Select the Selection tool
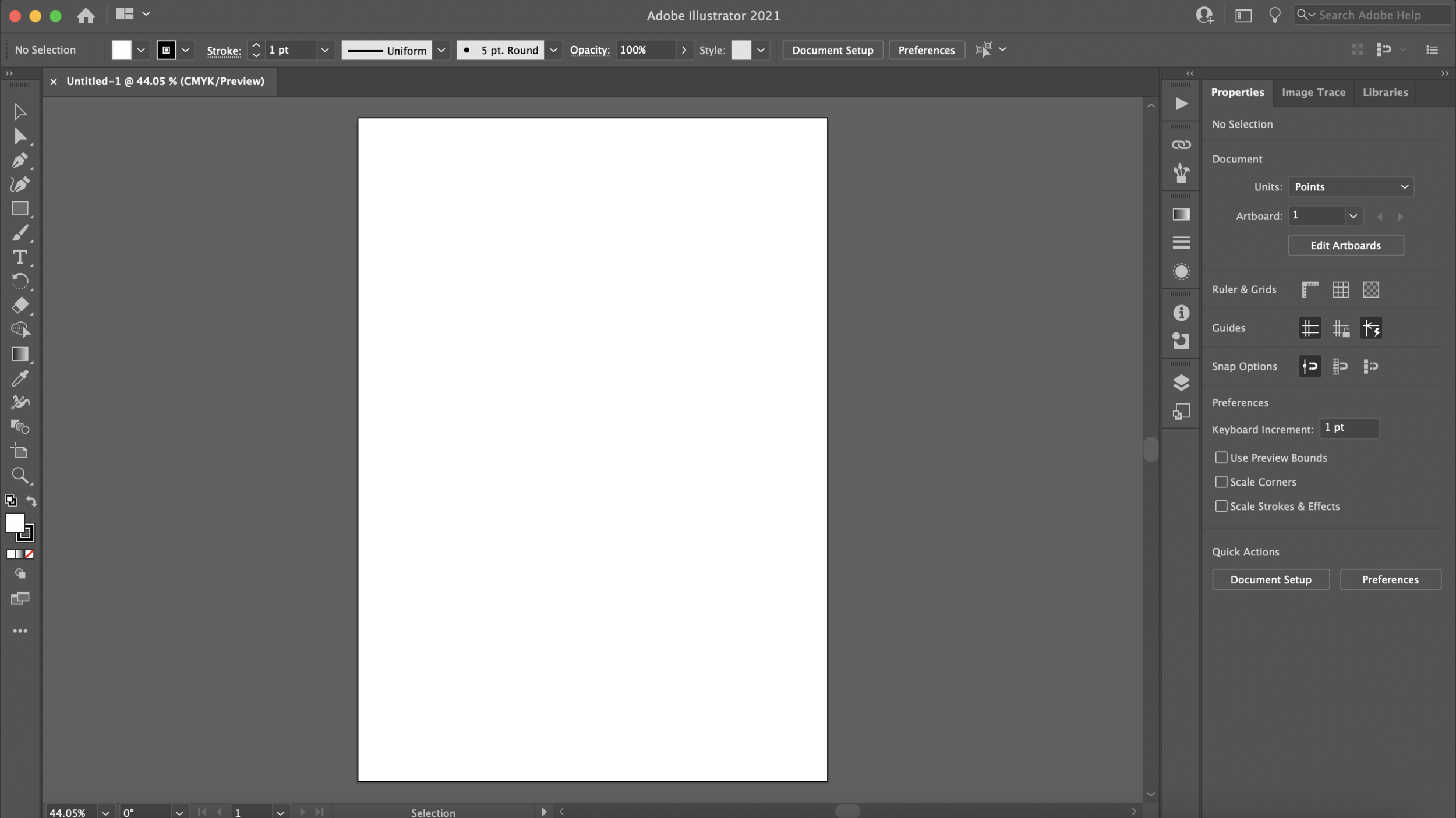 pyautogui.click(x=20, y=111)
